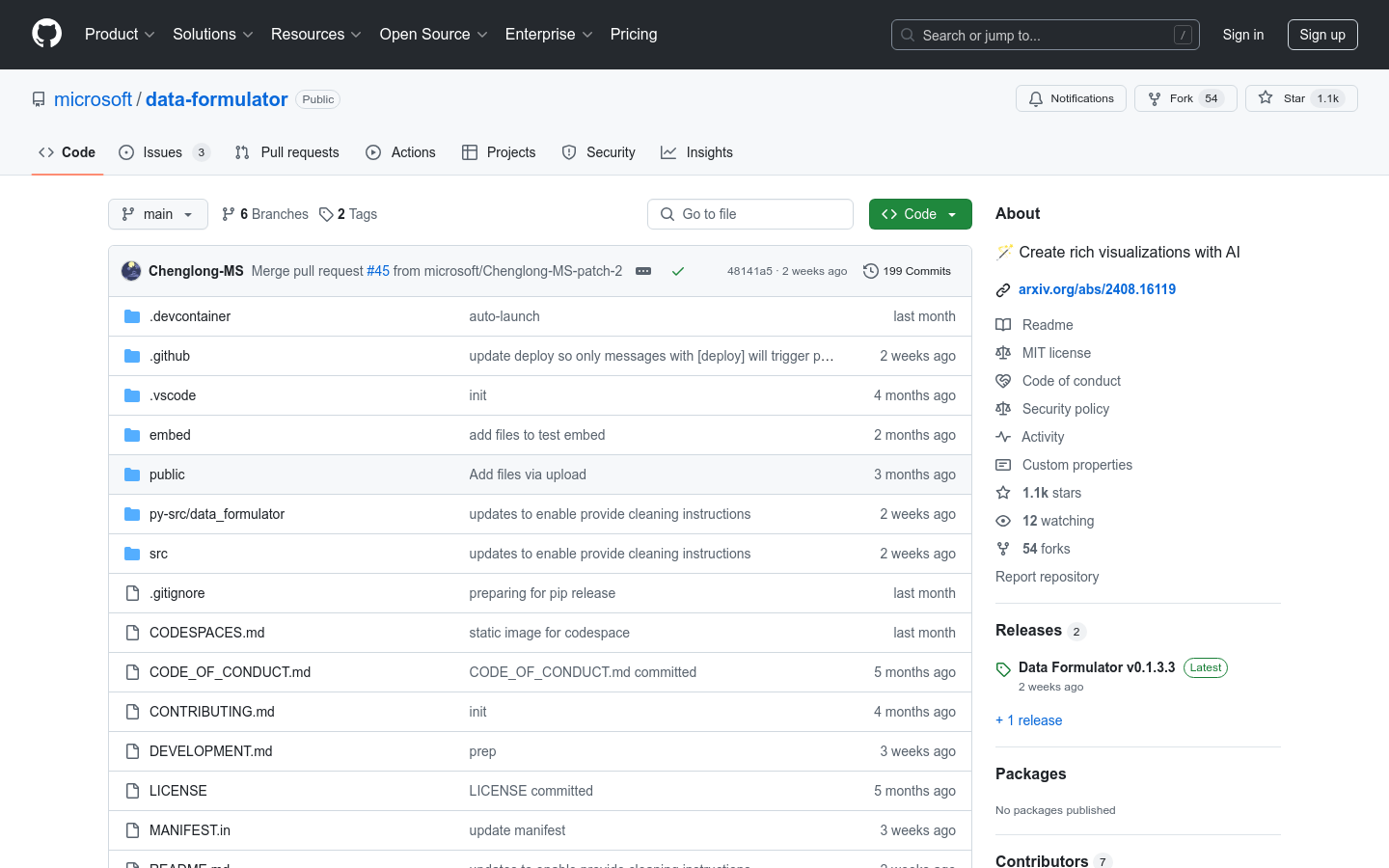1389x868 pixels.
Task: Click the Chenglong-MS avatar image
Action: pos(131,271)
